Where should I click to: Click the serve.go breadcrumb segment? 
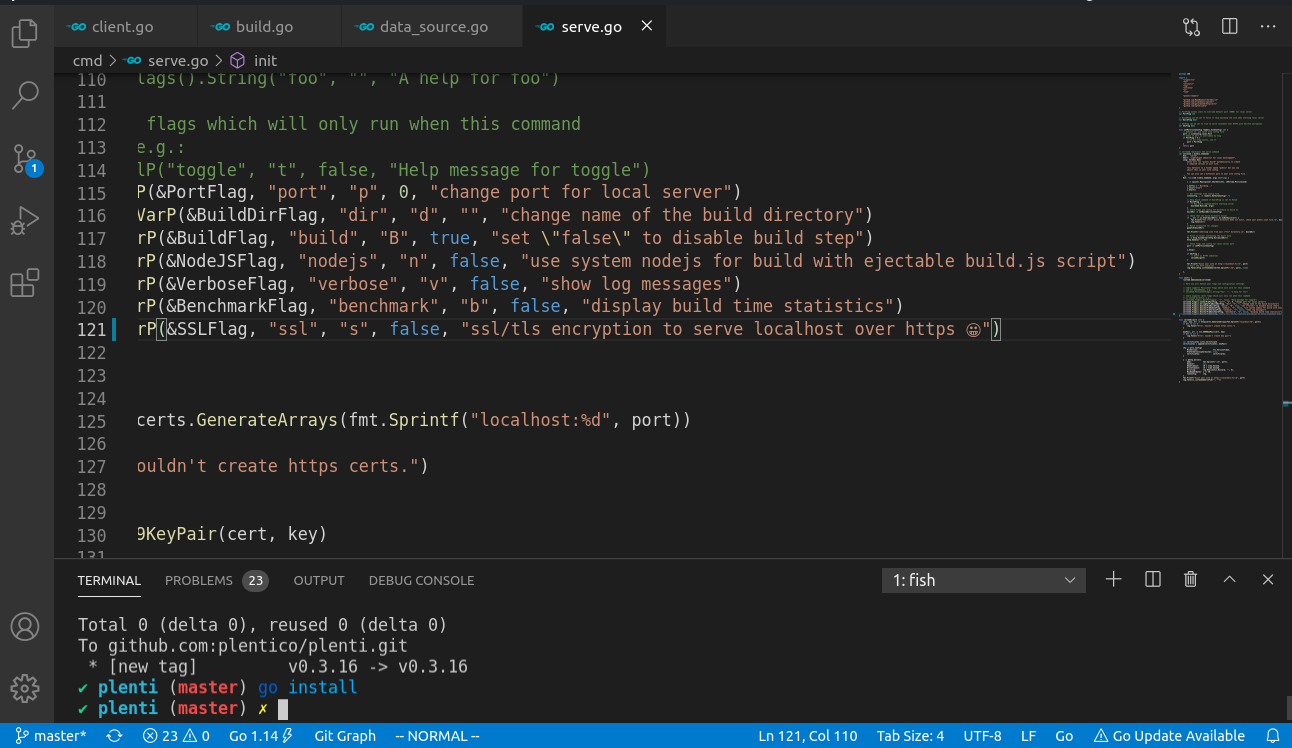coord(167,61)
